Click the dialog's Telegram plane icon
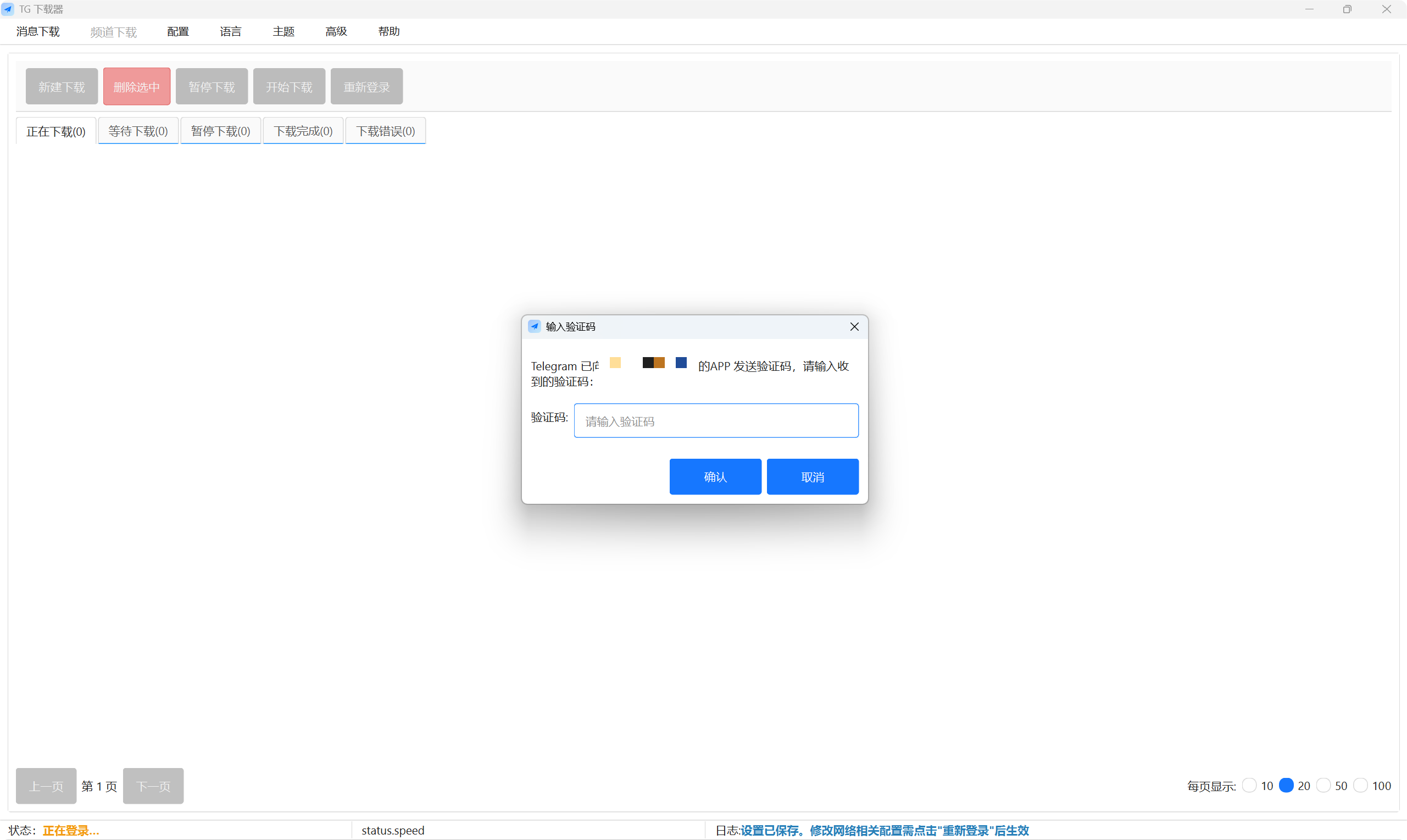1407x840 pixels. 534,326
